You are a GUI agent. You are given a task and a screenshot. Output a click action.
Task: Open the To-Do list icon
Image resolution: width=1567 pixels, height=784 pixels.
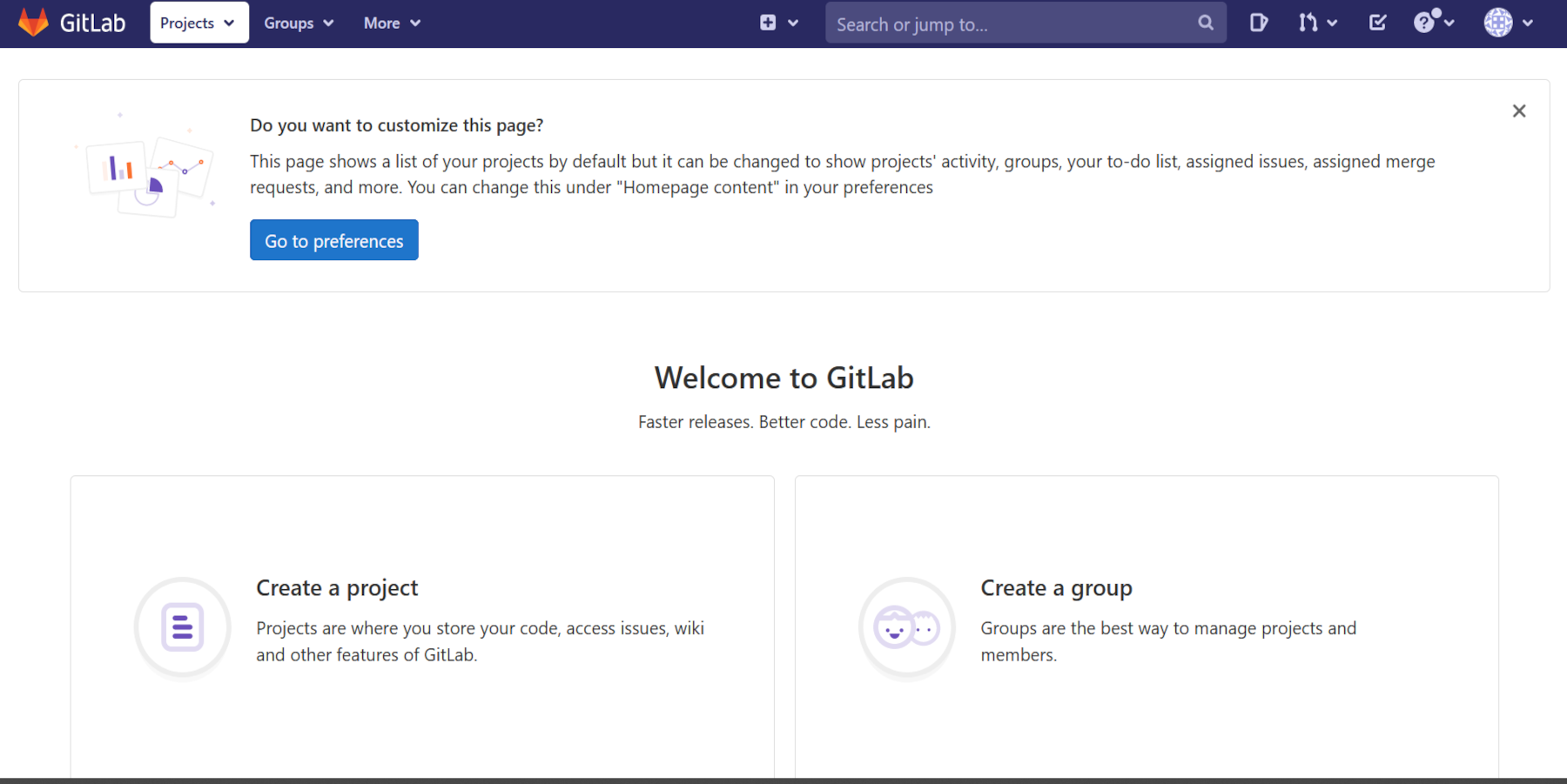point(1377,23)
